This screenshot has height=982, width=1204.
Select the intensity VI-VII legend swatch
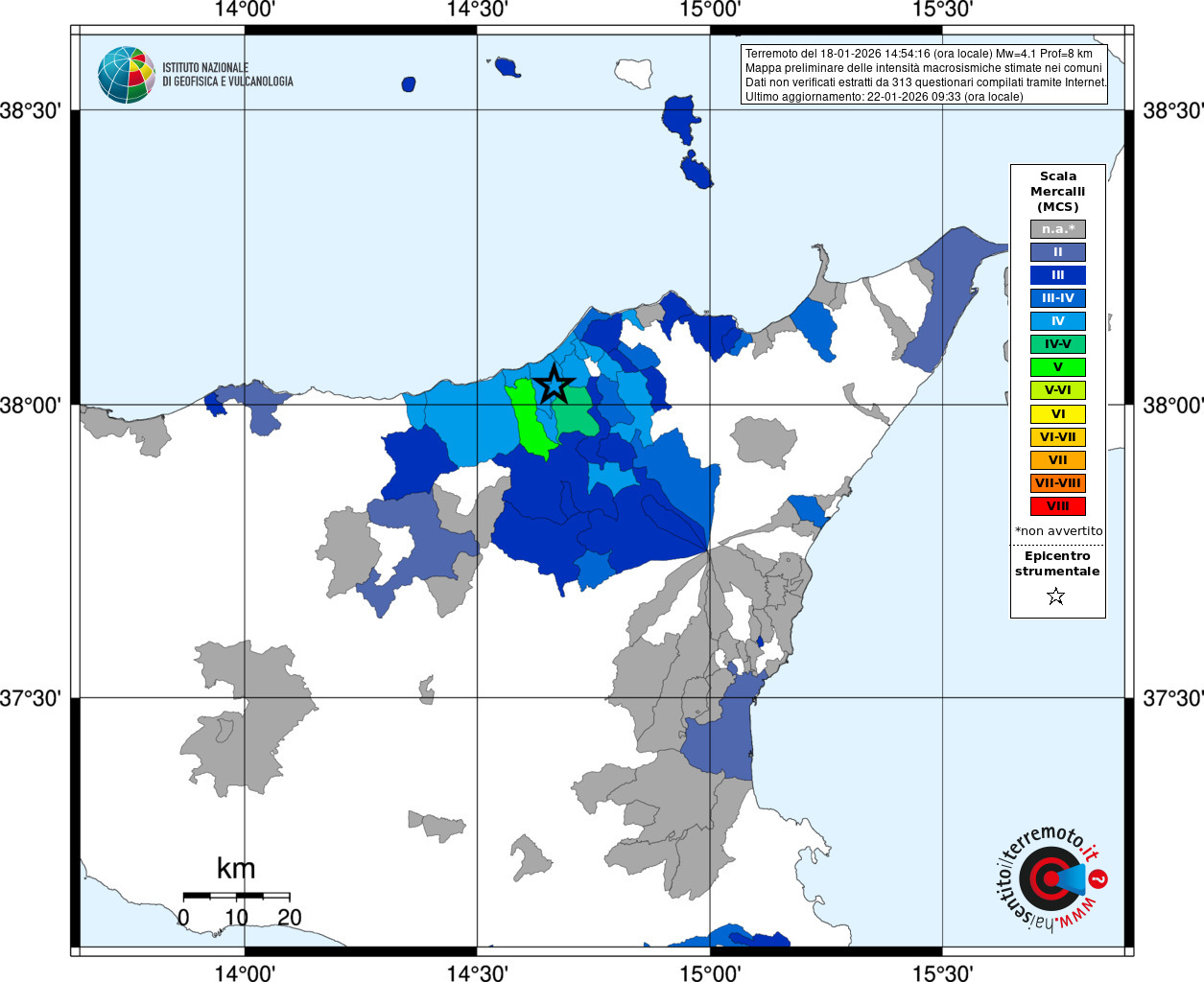[1058, 437]
